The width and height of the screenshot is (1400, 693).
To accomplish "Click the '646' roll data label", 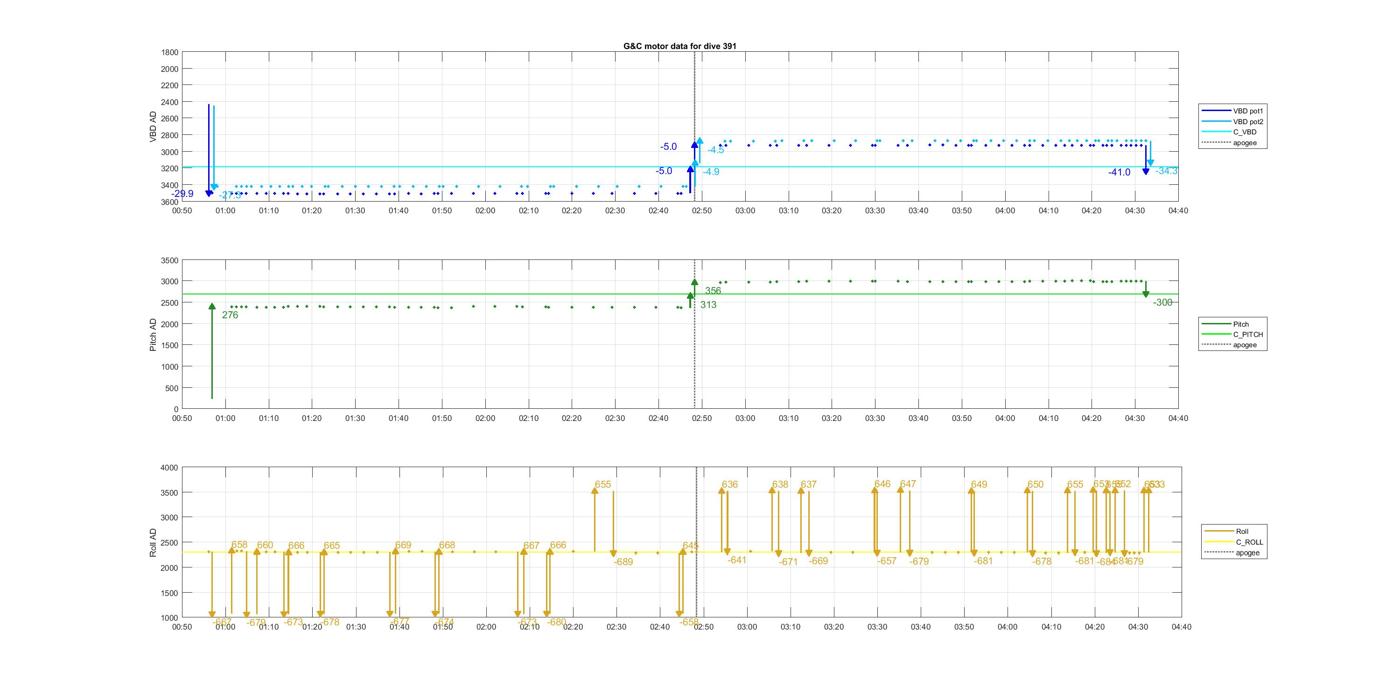I will pos(882,484).
